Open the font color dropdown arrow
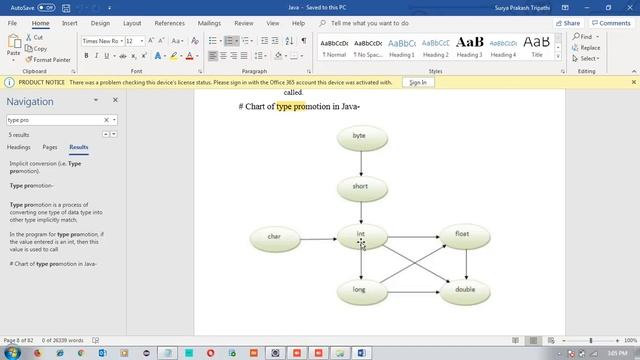This screenshot has width=640, height=360. 198,56
